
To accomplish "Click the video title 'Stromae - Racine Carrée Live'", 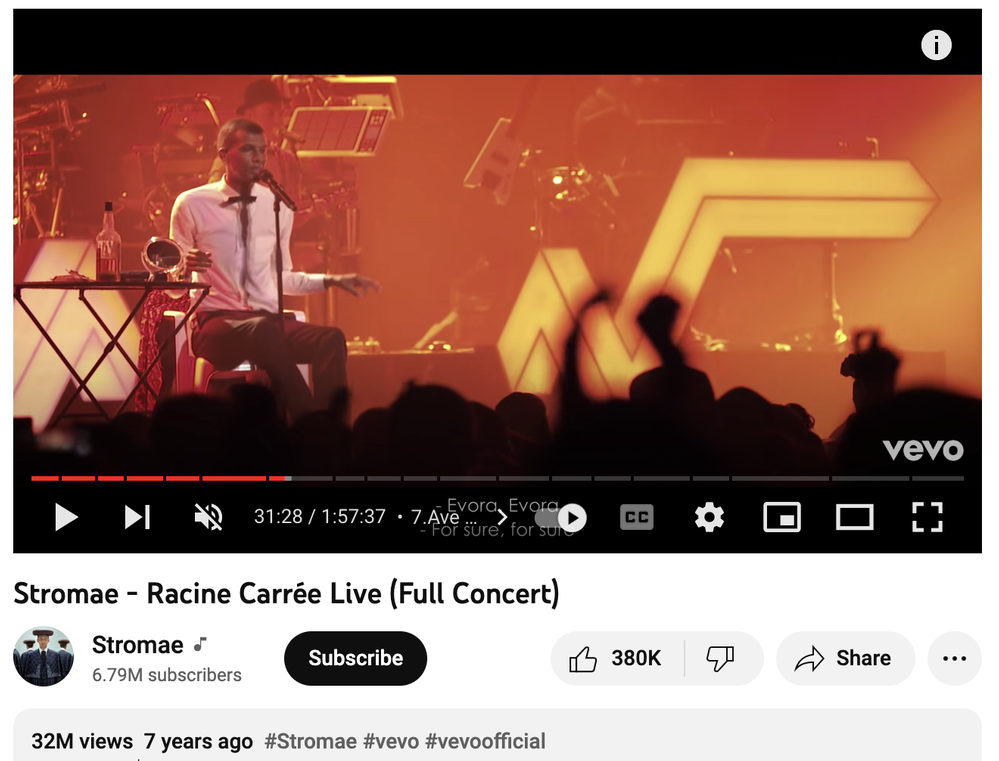I will [x=286, y=594].
